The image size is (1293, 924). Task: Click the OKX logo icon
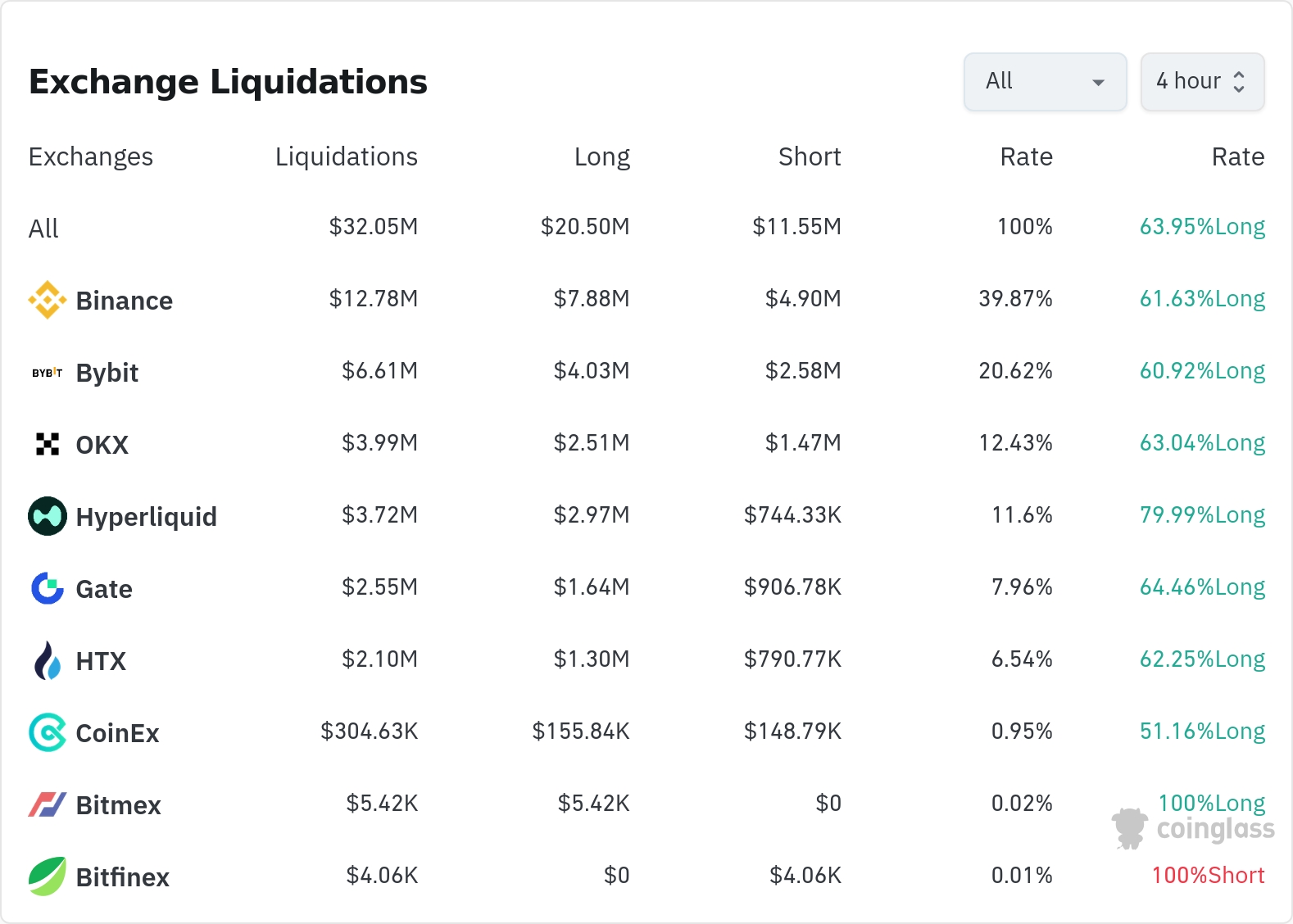click(48, 444)
